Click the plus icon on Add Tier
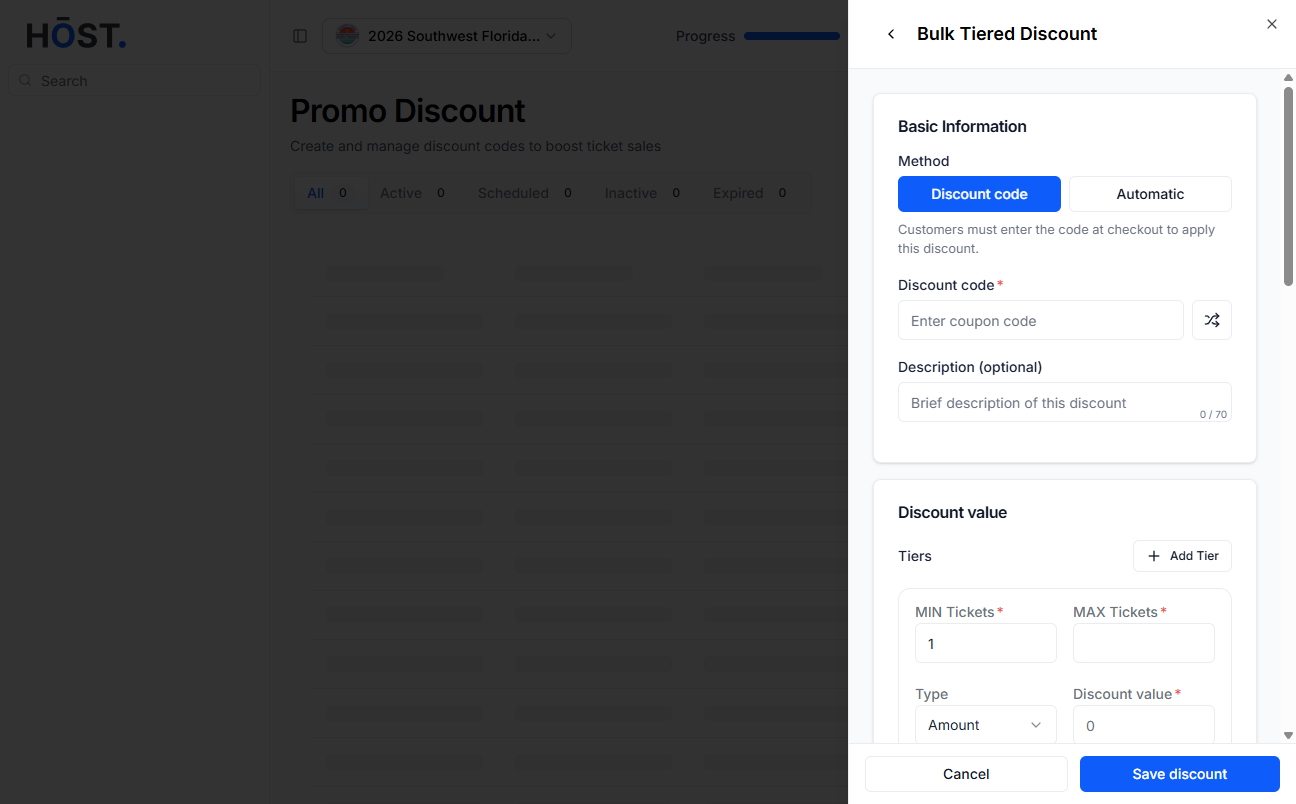This screenshot has width=1296, height=804. pos(1154,556)
